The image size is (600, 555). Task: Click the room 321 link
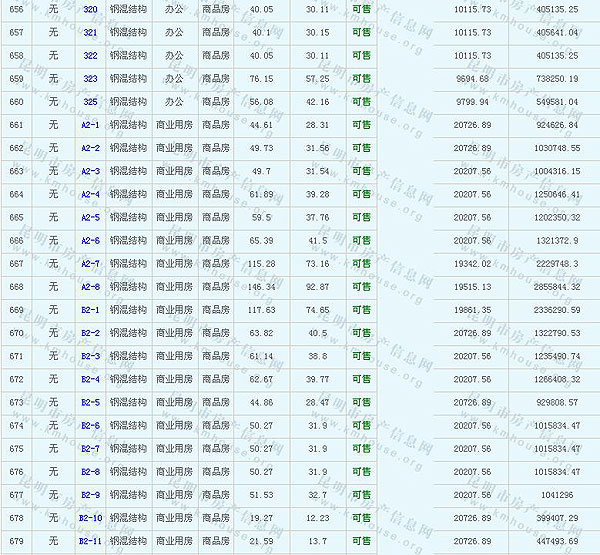(x=90, y=31)
